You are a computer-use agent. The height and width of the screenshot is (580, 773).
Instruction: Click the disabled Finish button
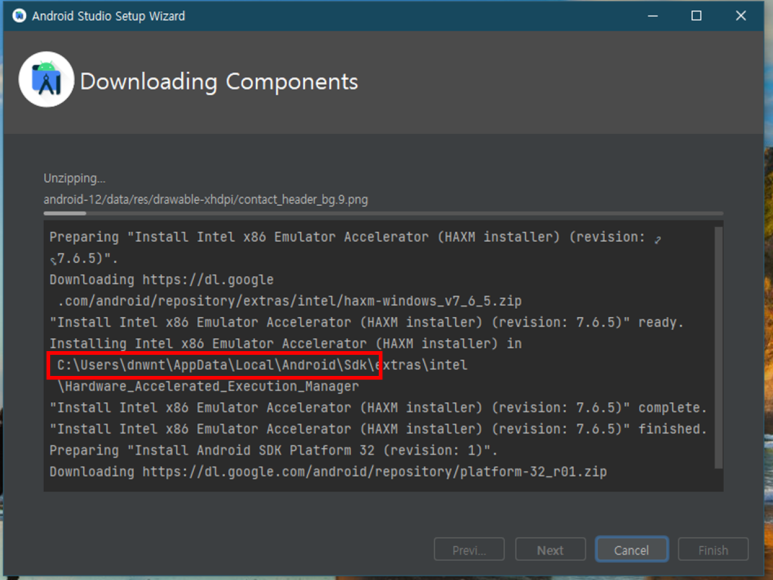click(713, 549)
